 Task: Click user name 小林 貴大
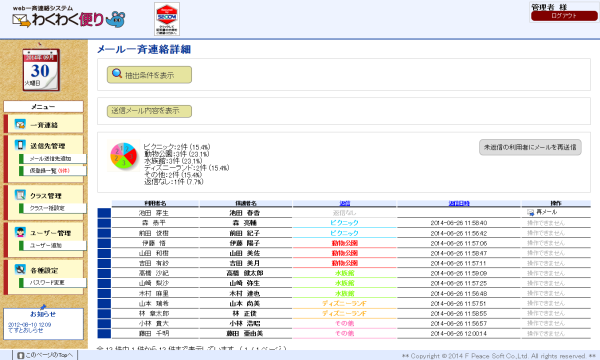(154, 323)
